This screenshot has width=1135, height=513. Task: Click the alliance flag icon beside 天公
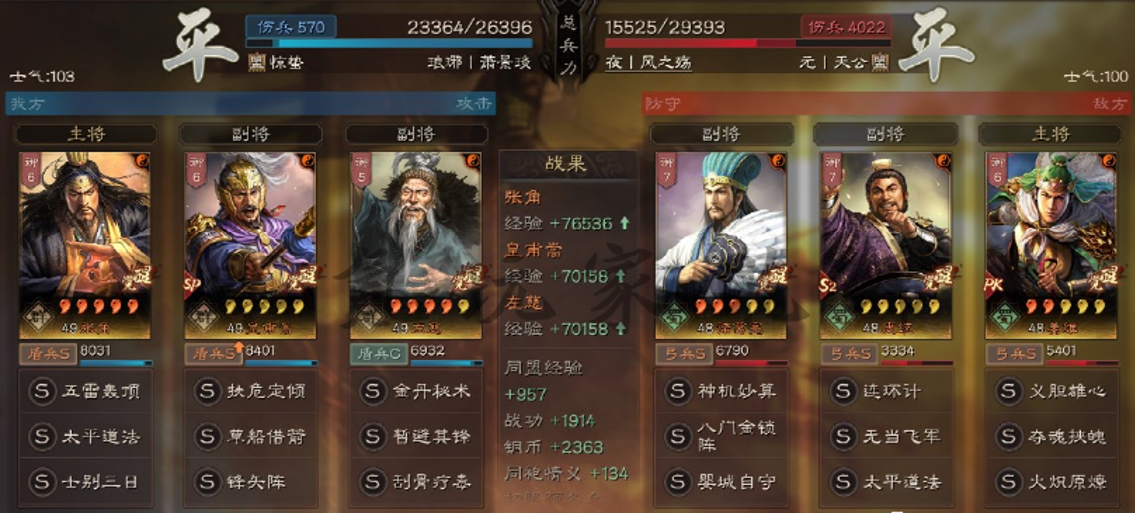point(880,62)
